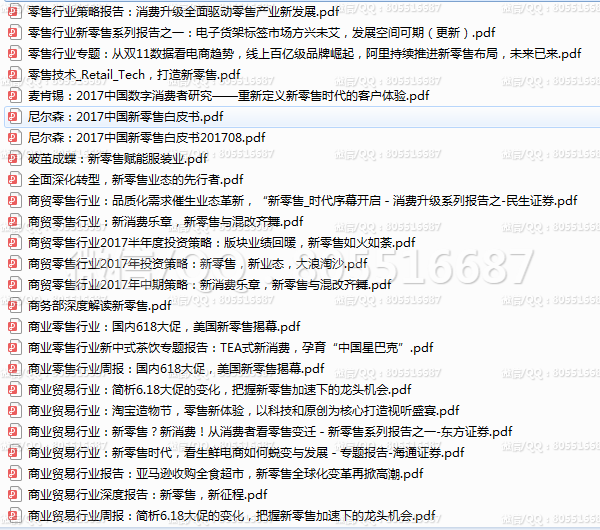Click the PDF icon beside 商业零售行业新中式茶饮专题报告
600x530 pixels.
click(x=14, y=348)
